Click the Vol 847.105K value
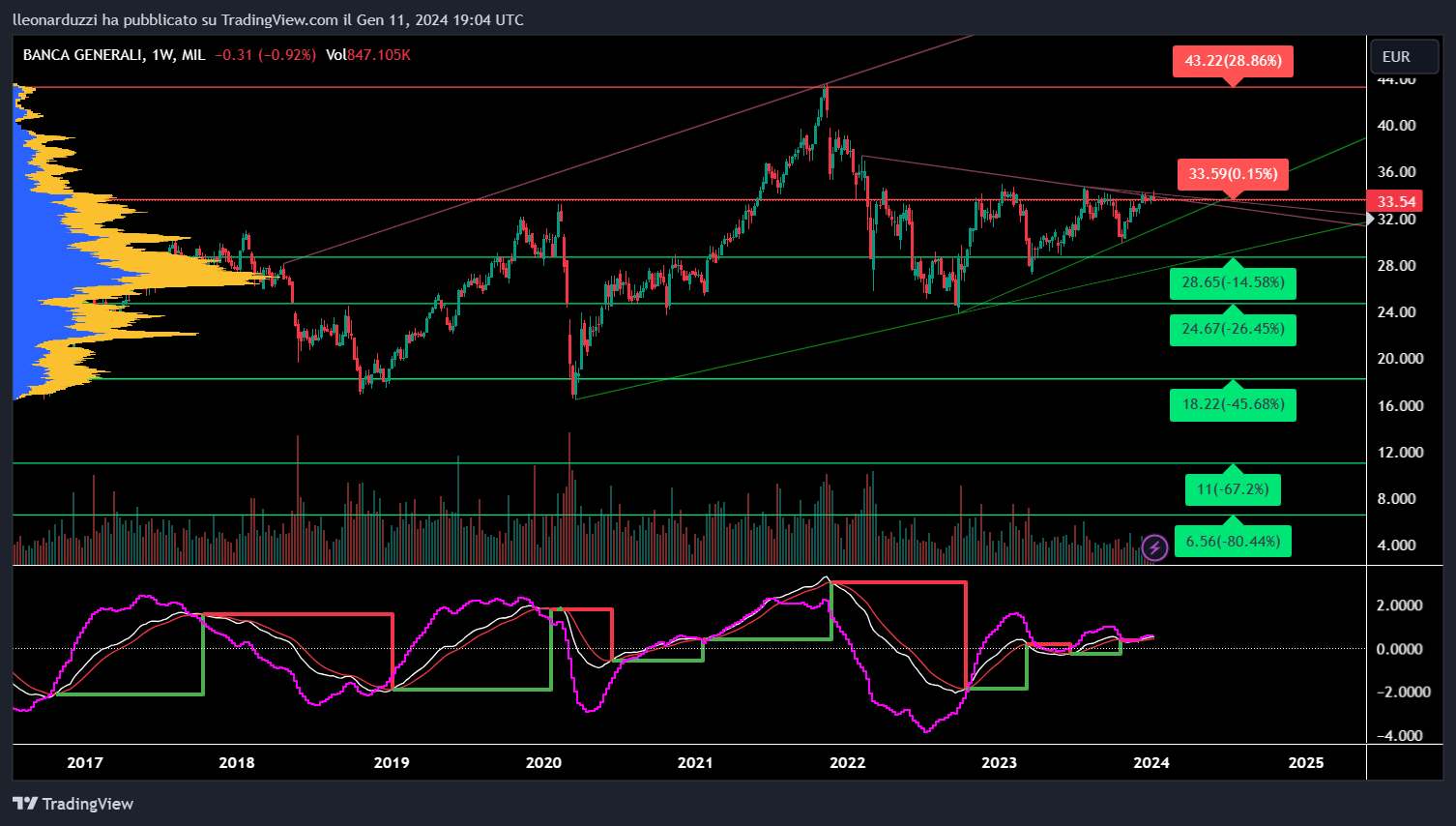 [368, 55]
